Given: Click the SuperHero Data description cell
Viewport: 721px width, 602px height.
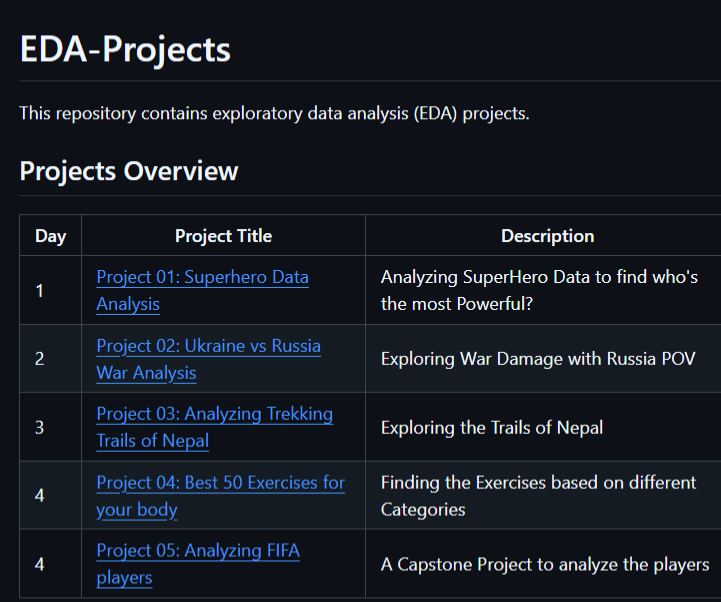Looking at the screenshot, I should tap(539, 290).
